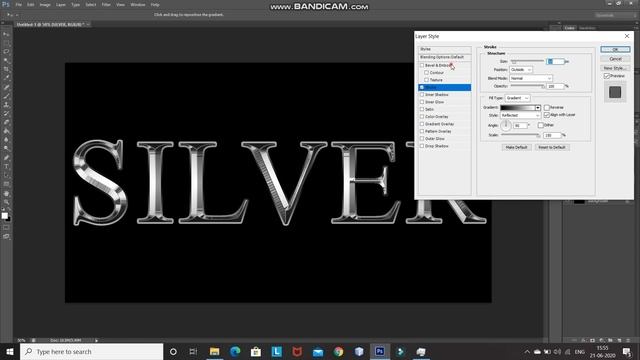Click the New Style button
The width and height of the screenshot is (640, 360).
pos(615,68)
